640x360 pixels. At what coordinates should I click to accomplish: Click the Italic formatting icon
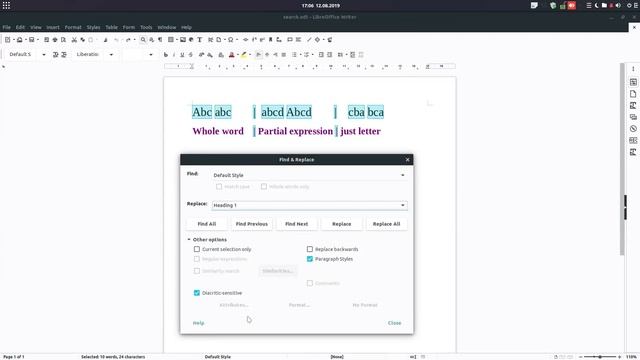(174, 54)
